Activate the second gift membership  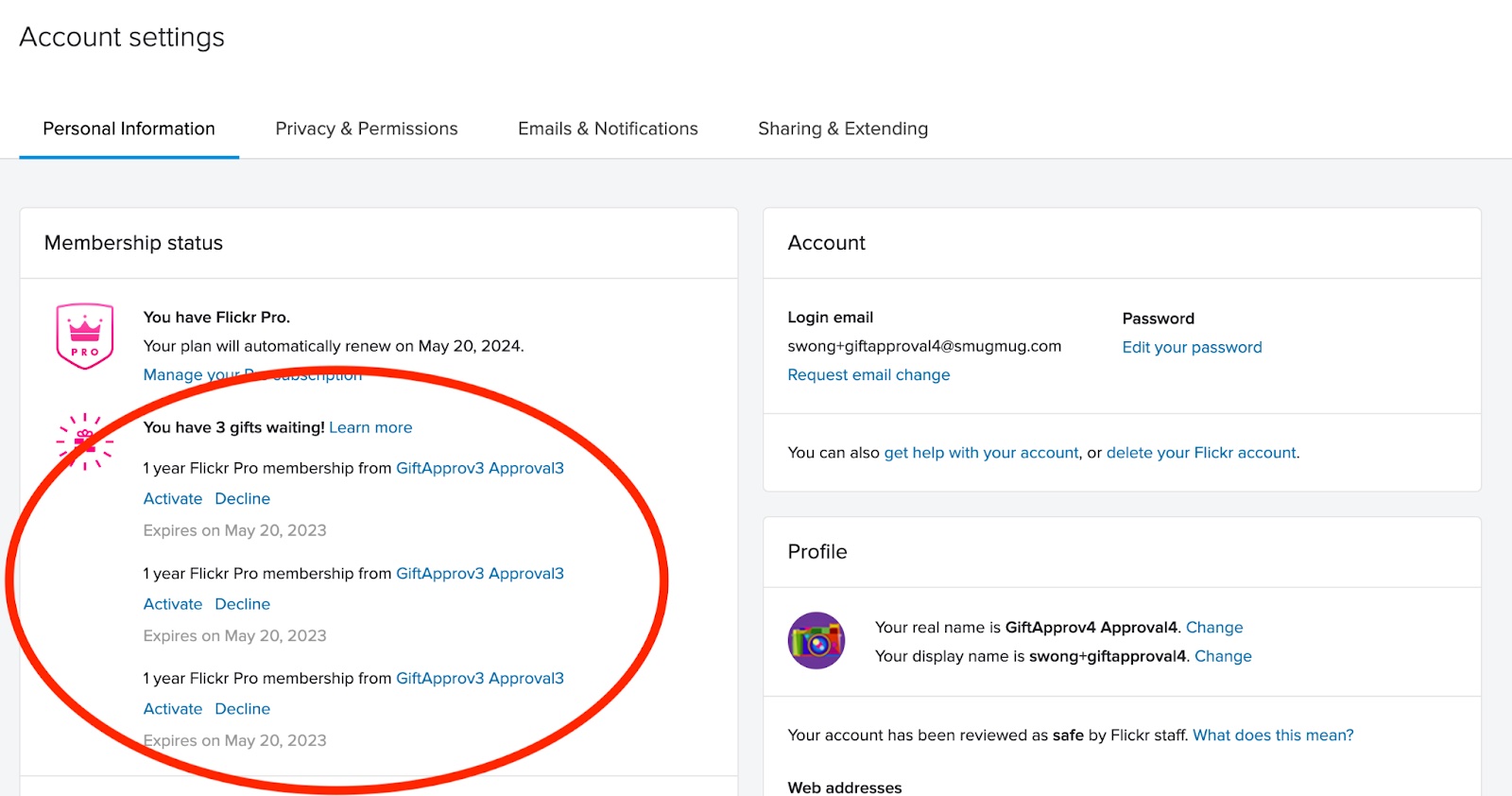(173, 604)
